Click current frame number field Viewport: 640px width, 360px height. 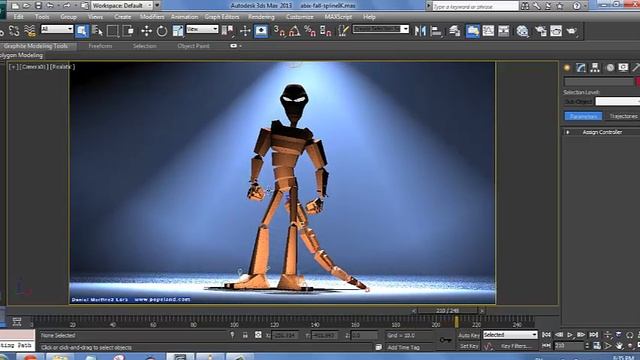coord(569,346)
